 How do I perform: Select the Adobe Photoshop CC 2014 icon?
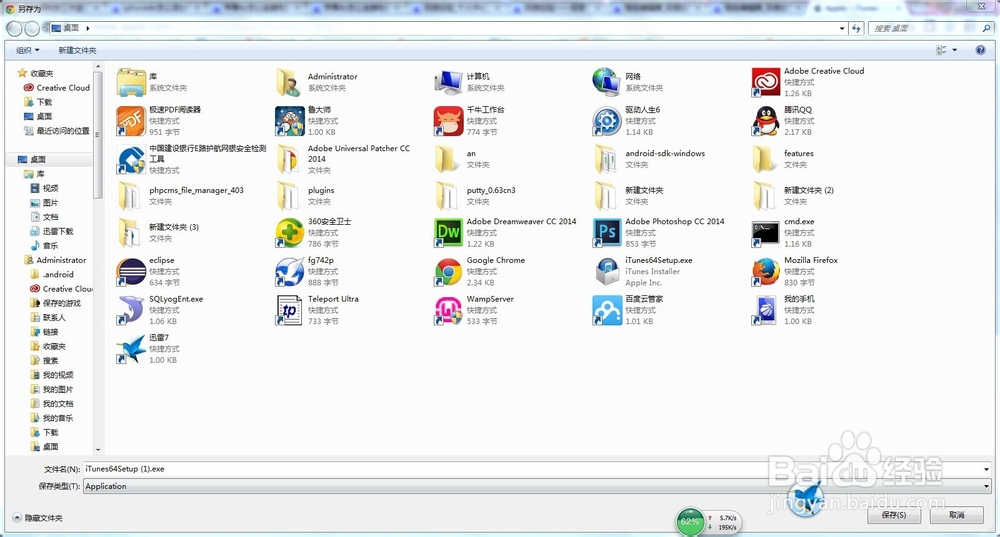607,232
